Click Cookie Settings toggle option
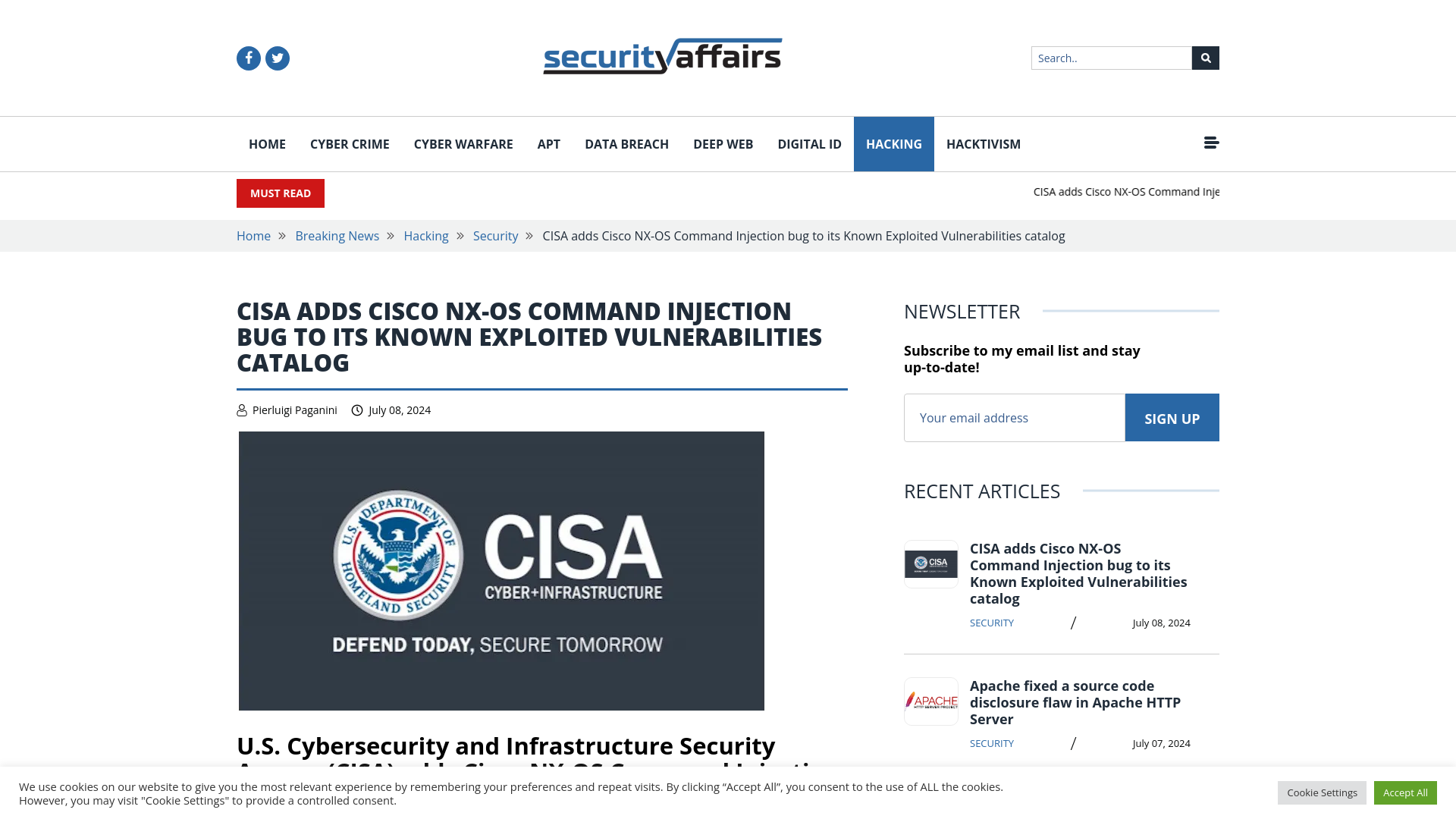 1322,792
